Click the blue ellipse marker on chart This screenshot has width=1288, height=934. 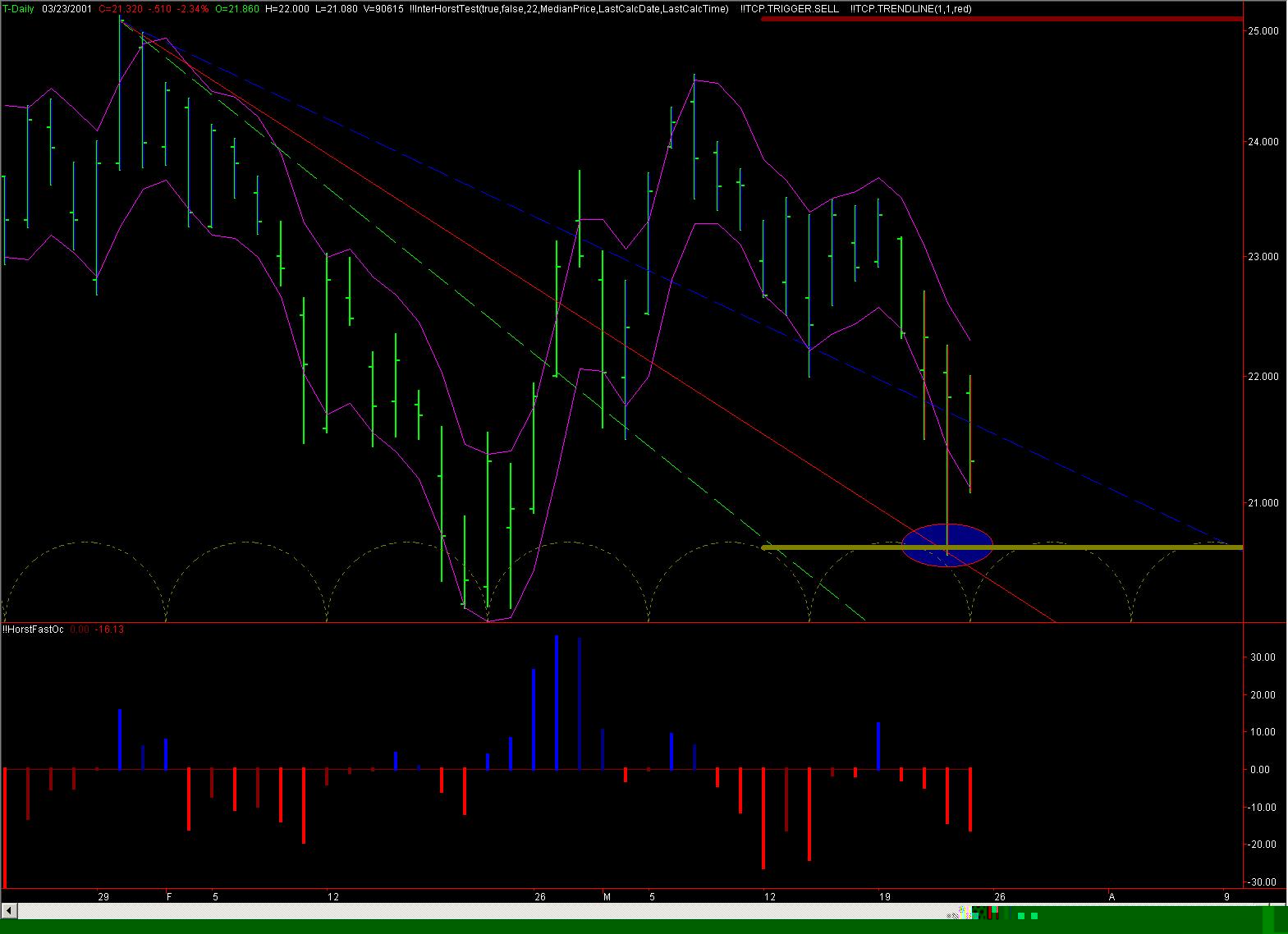click(947, 545)
